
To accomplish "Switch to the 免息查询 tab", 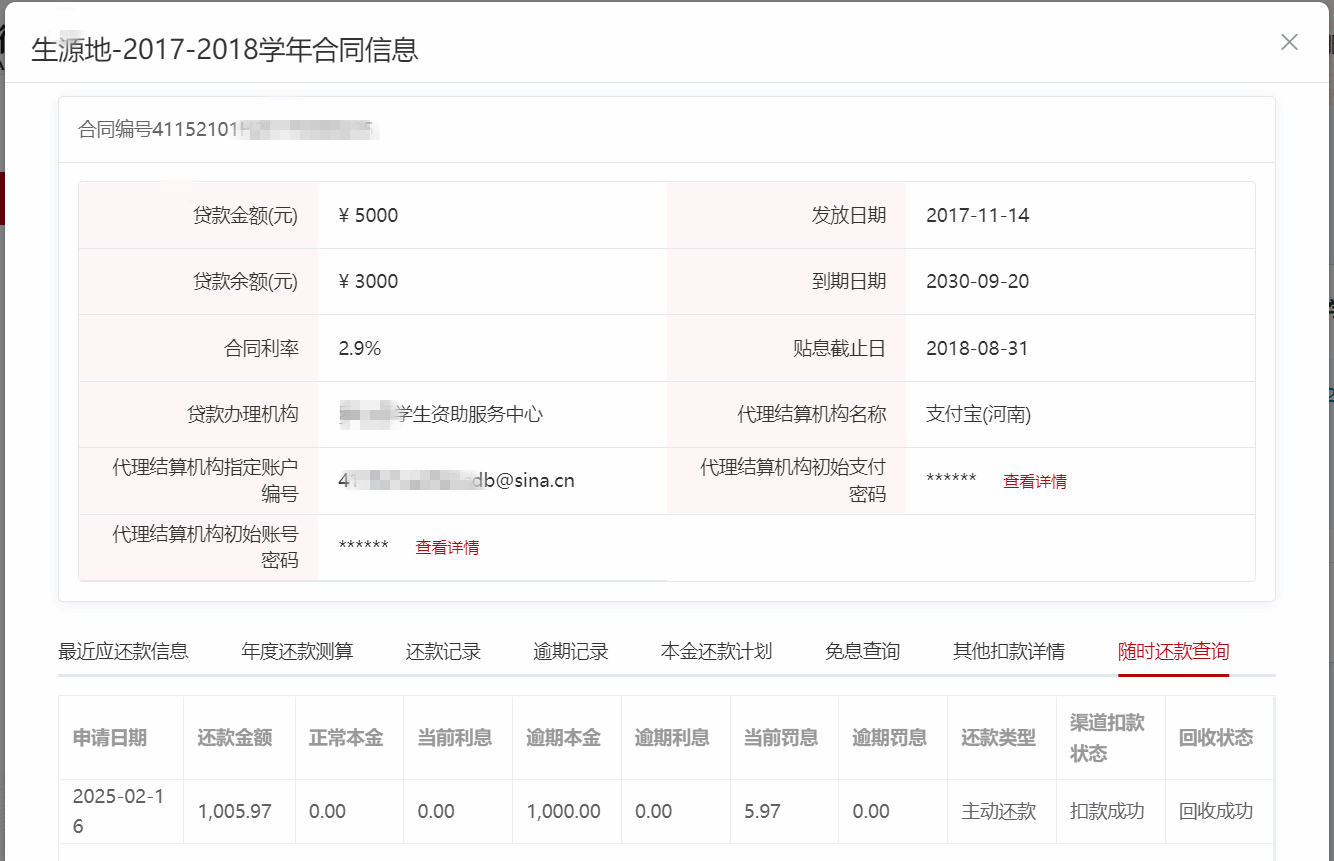I will pyautogui.click(x=862, y=652).
